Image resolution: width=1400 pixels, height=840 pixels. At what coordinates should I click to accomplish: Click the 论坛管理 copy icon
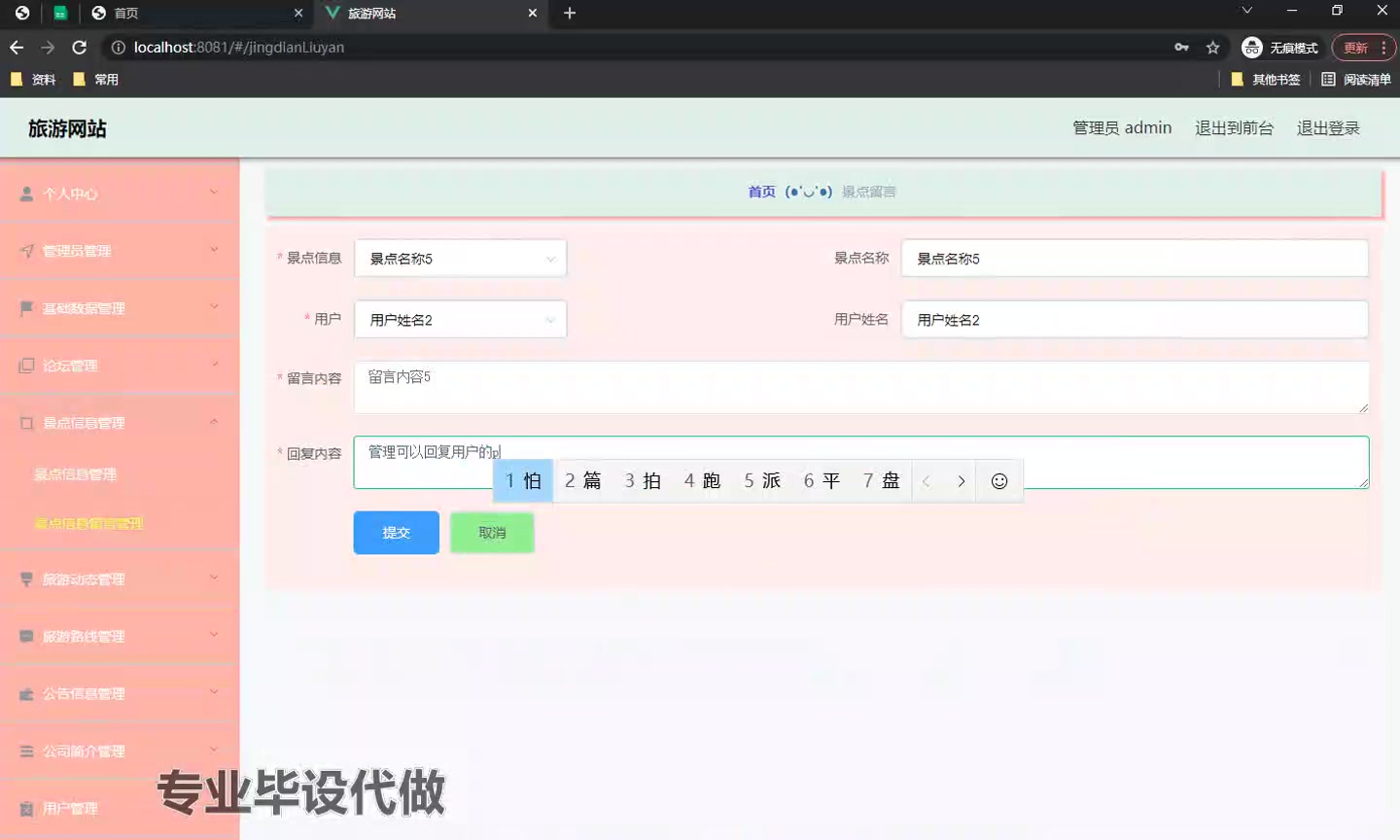(x=26, y=366)
